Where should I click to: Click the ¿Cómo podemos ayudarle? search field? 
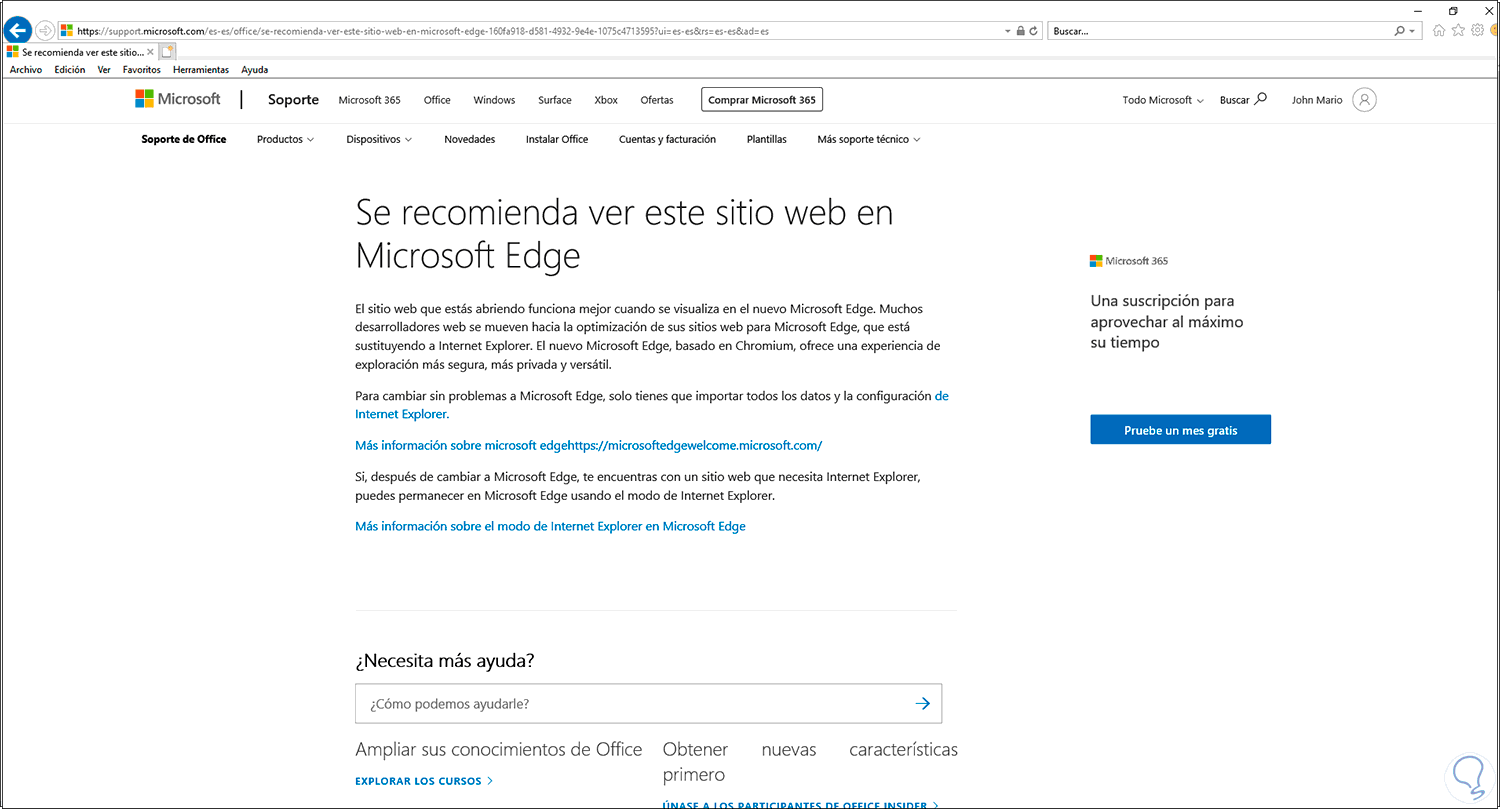click(630, 704)
